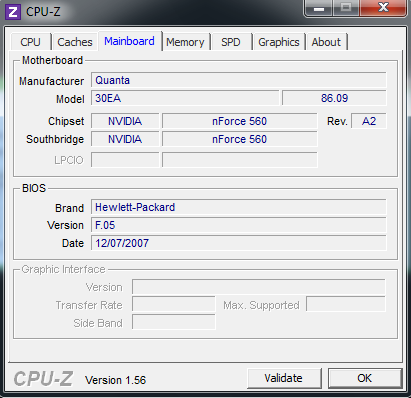Click the Manufacturer label

click(x=52, y=81)
